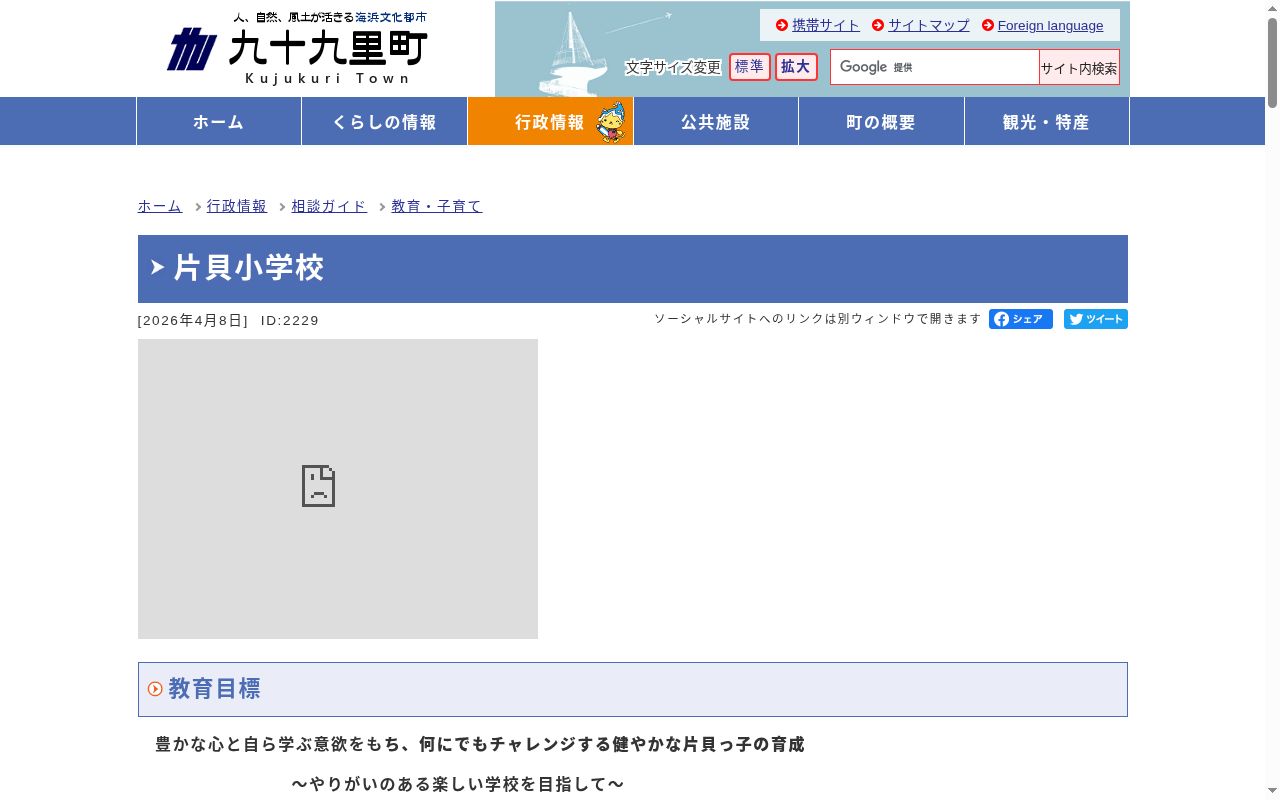The width and height of the screenshot is (1280, 800).
Task: Focus the Google site search field
Action: 935,67
